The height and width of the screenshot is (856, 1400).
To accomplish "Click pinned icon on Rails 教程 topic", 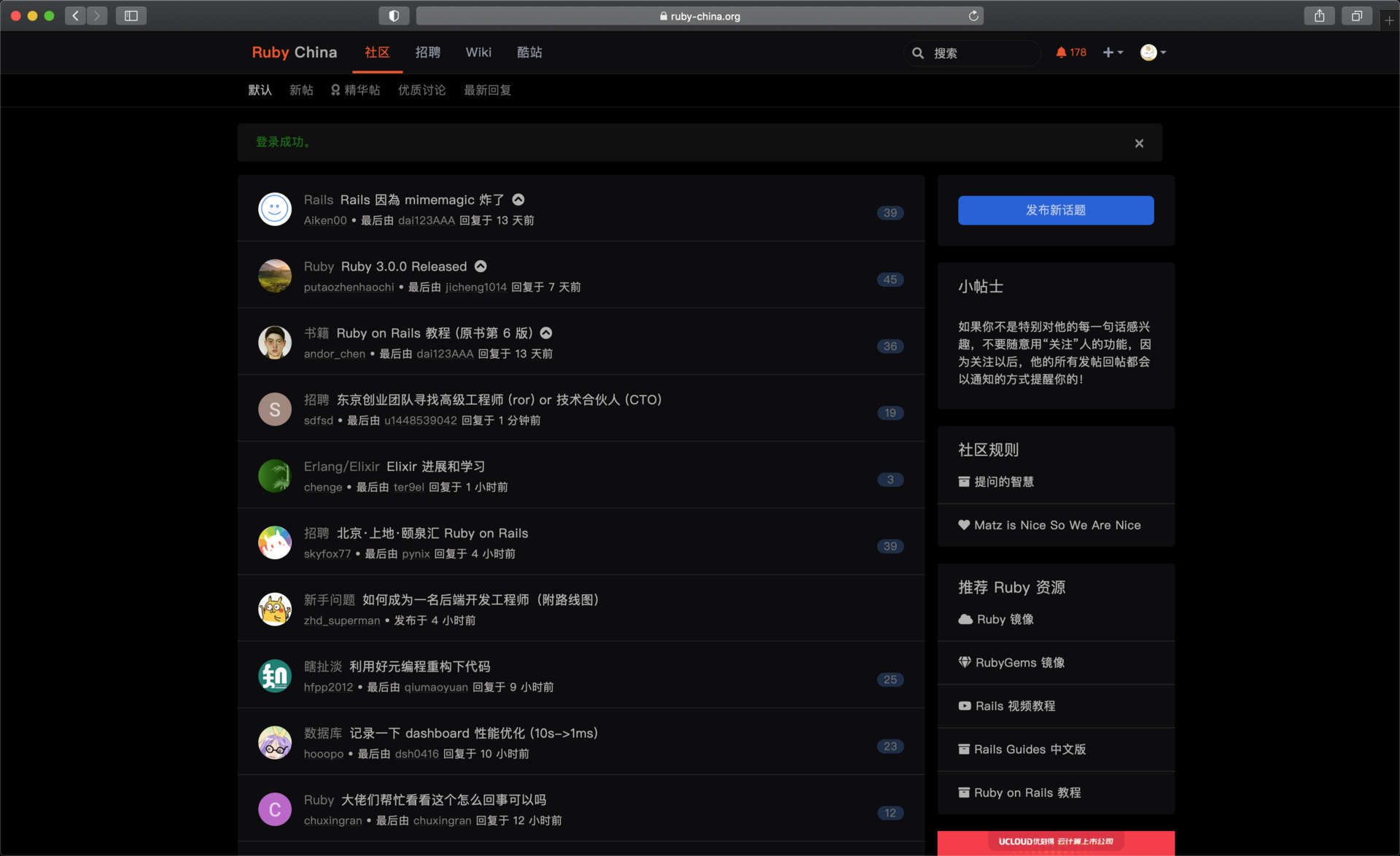I will 546,333.
